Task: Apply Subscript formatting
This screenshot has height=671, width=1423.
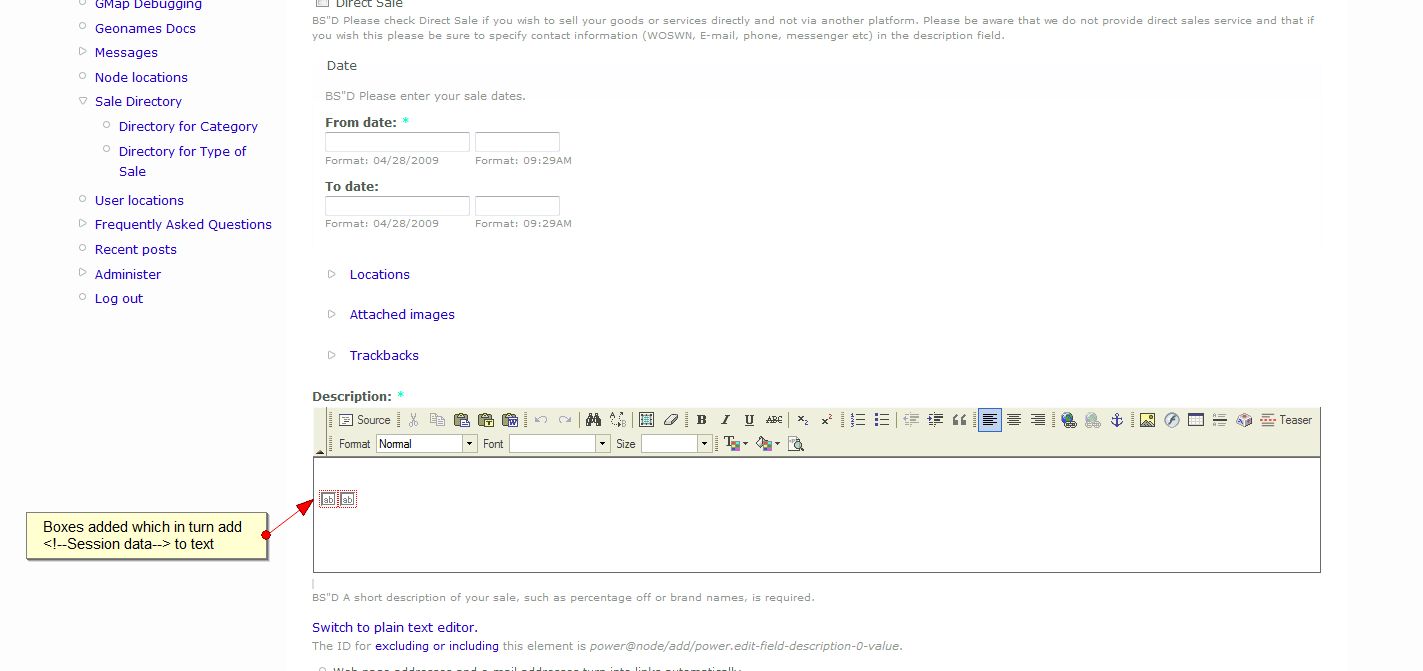Action: 803,420
